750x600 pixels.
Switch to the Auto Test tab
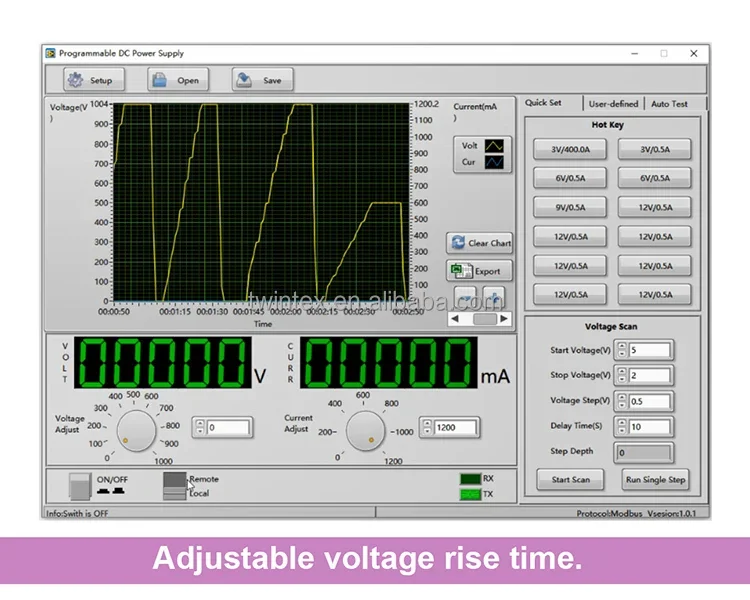point(669,104)
